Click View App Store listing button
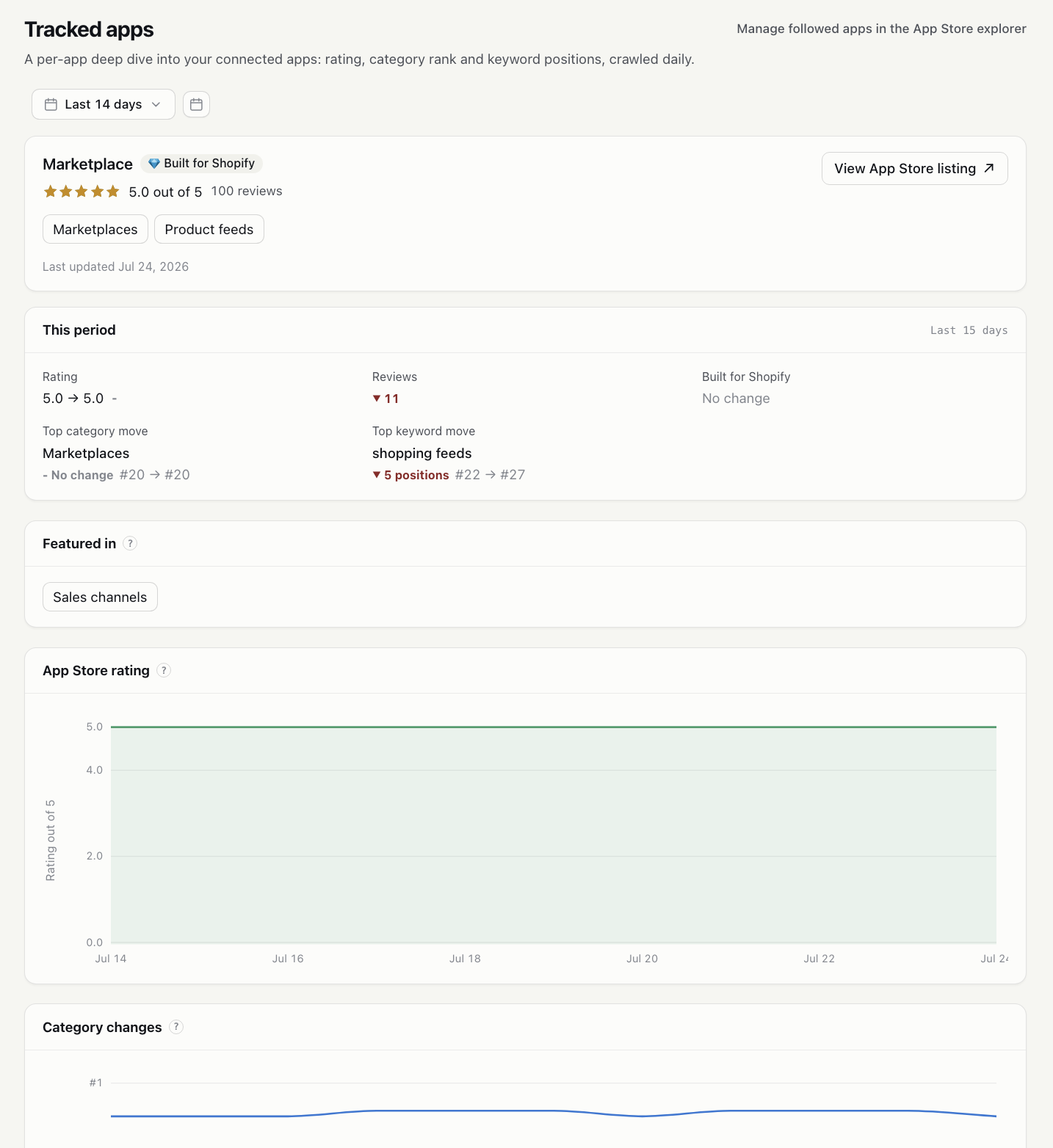This screenshot has height=1148, width=1053. (914, 169)
